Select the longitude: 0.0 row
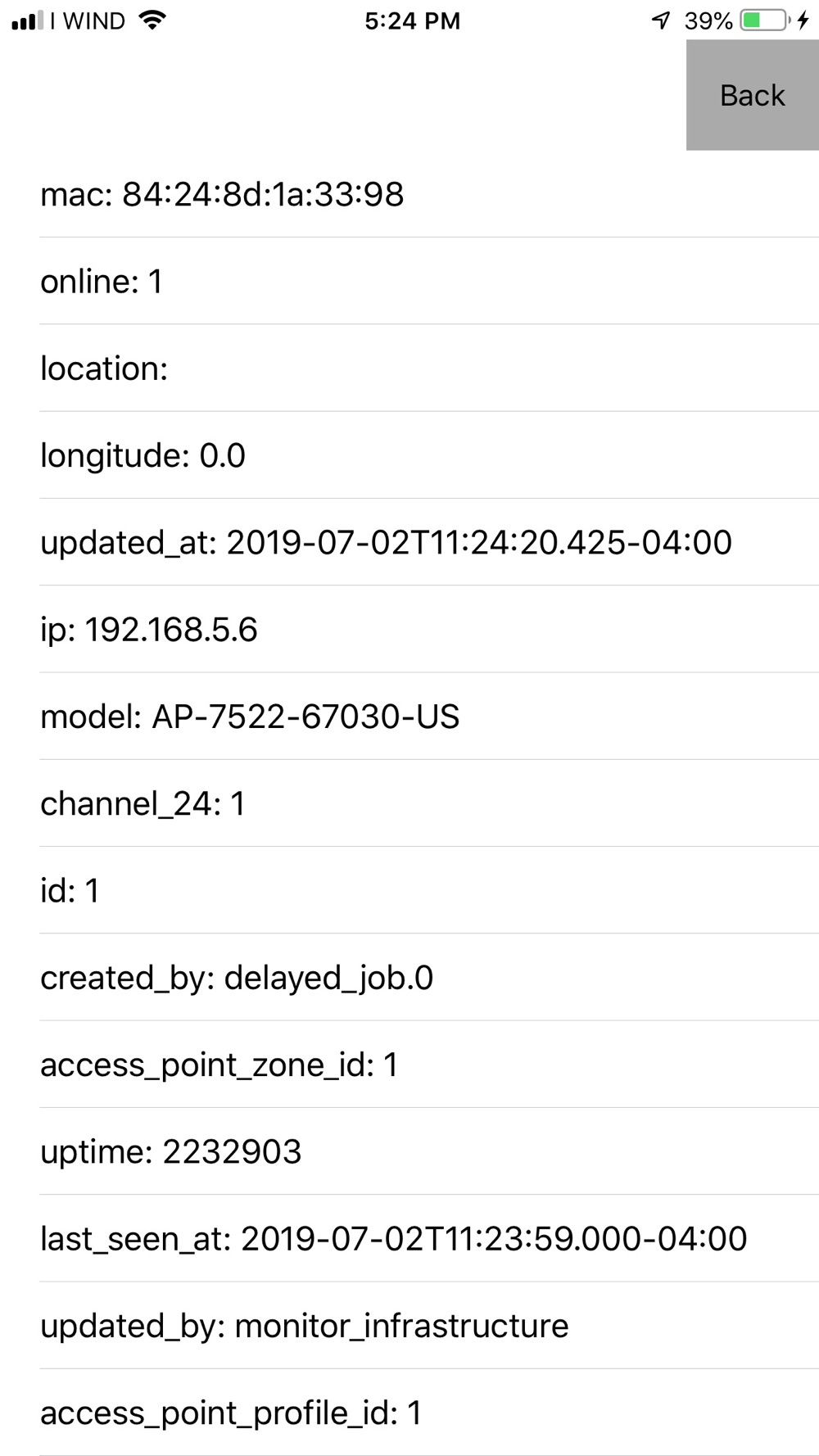Viewport: 819px width, 1456px height. pos(429,454)
